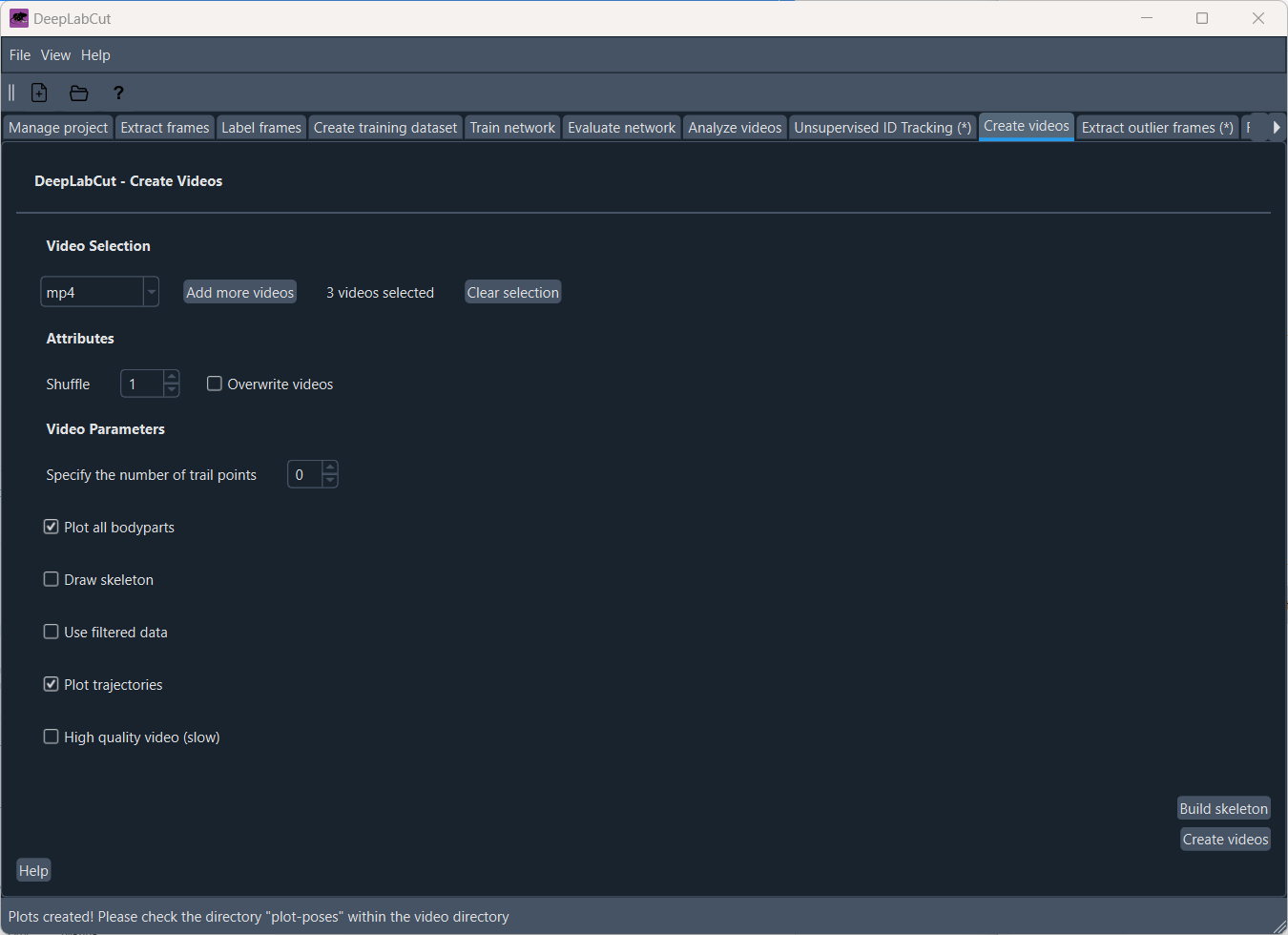1288x935 pixels.
Task: Switch to the Manage project tab
Action: point(58,128)
